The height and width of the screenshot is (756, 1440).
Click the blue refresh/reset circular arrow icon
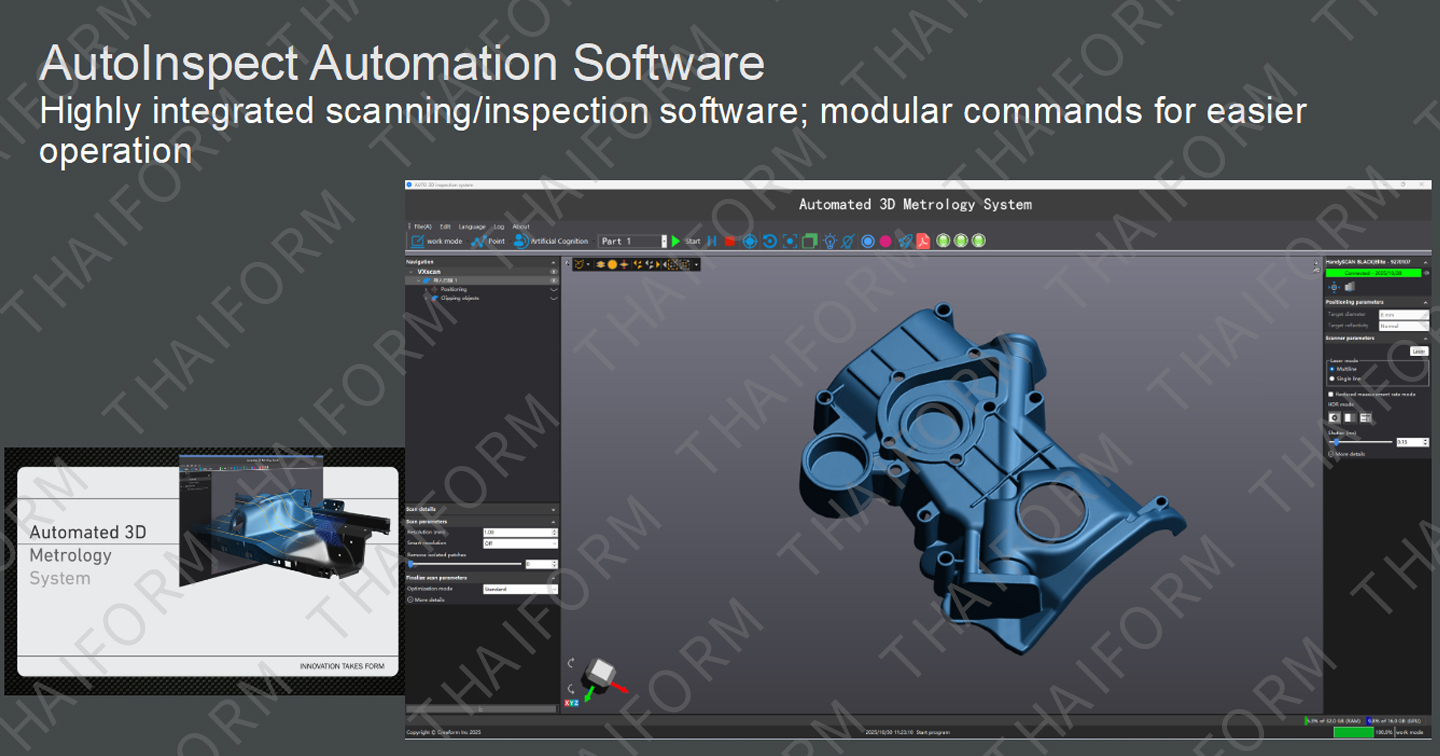(769, 241)
